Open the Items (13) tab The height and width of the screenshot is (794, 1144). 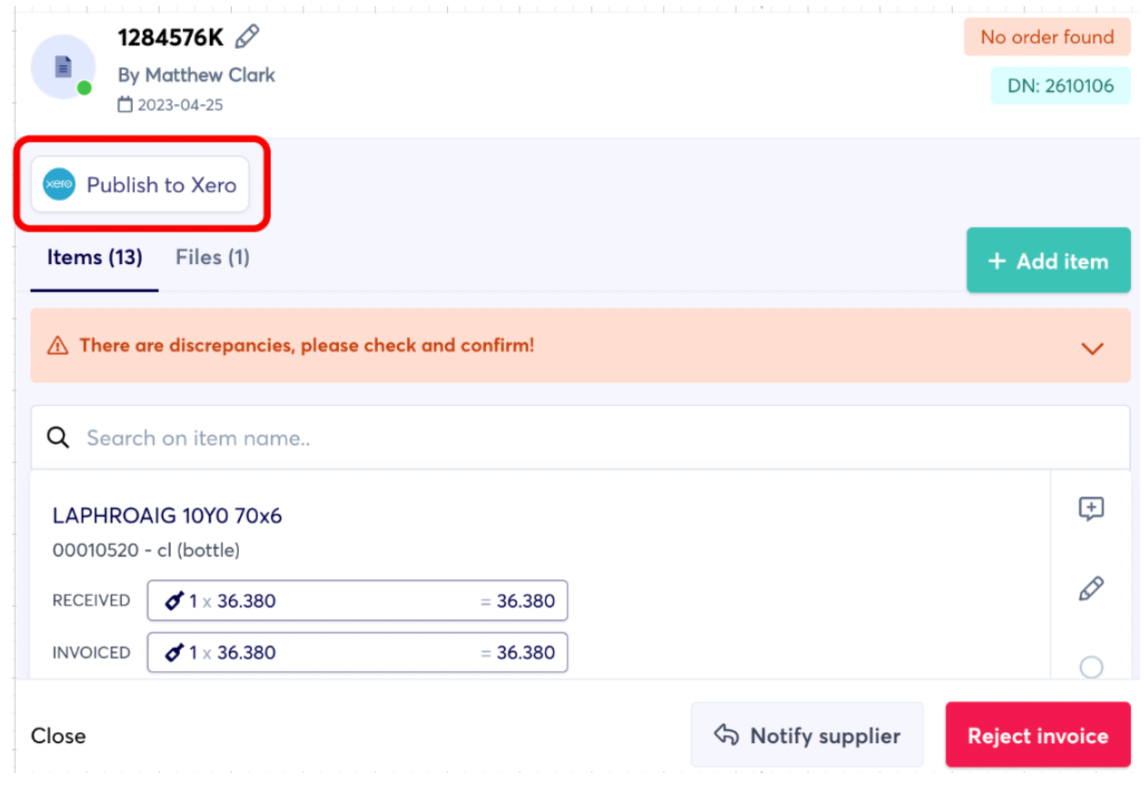pyautogui.click(x=95, y=258)
